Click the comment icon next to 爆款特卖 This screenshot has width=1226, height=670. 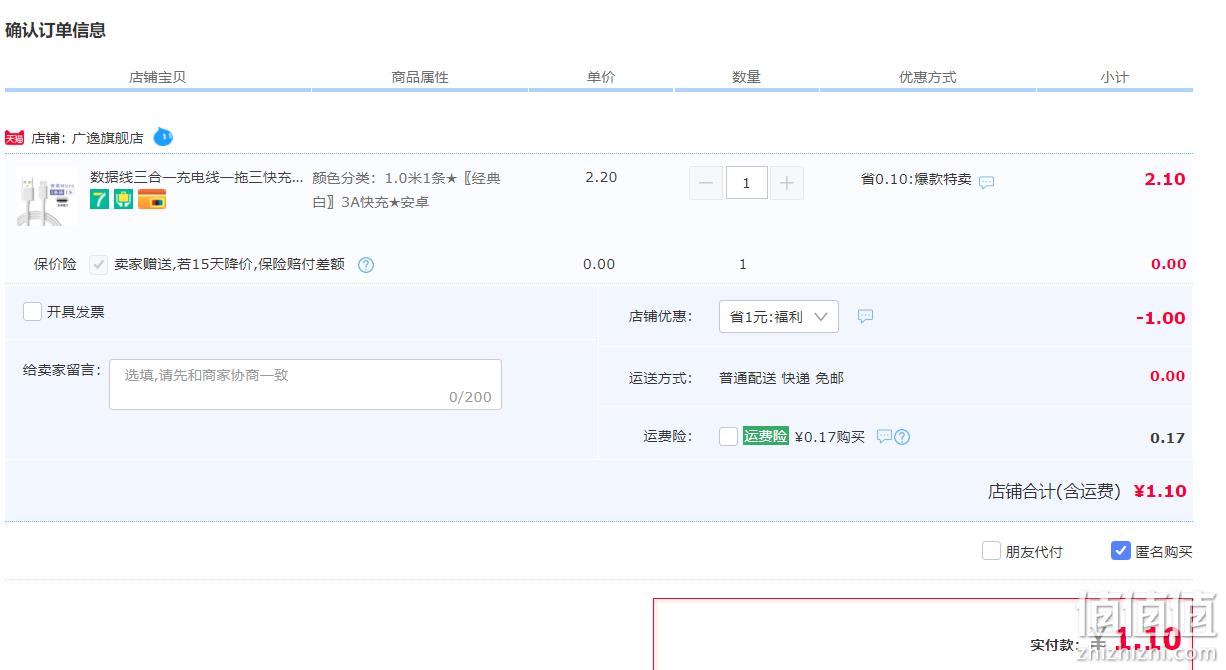[987, 183]
